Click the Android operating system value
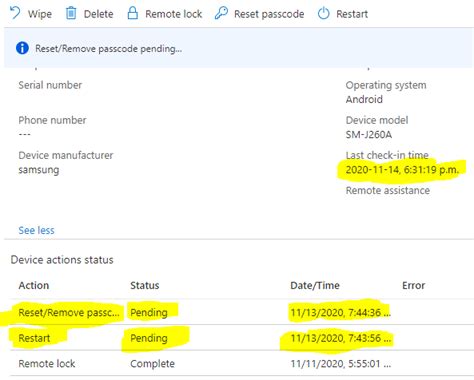The image size is (474, 380). [364, 99]
